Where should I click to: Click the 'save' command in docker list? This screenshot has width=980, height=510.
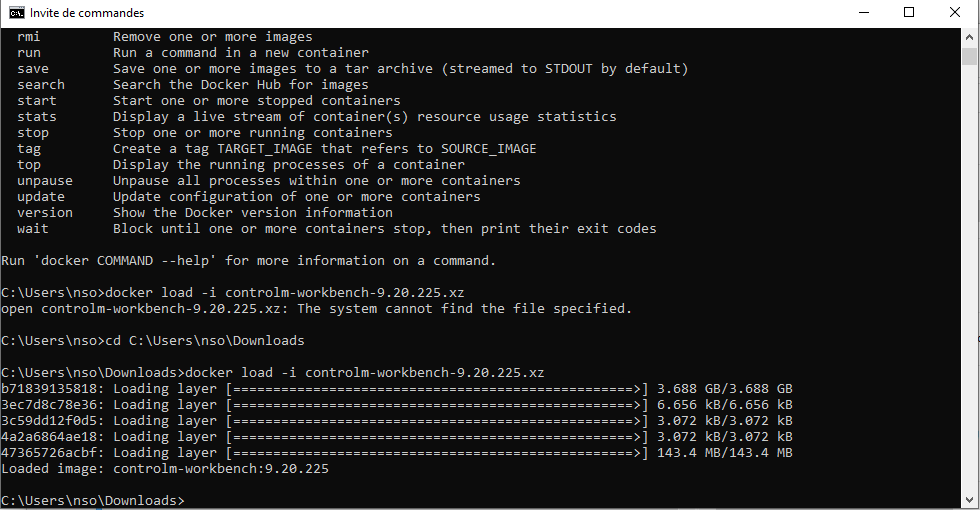pos(33,69)
